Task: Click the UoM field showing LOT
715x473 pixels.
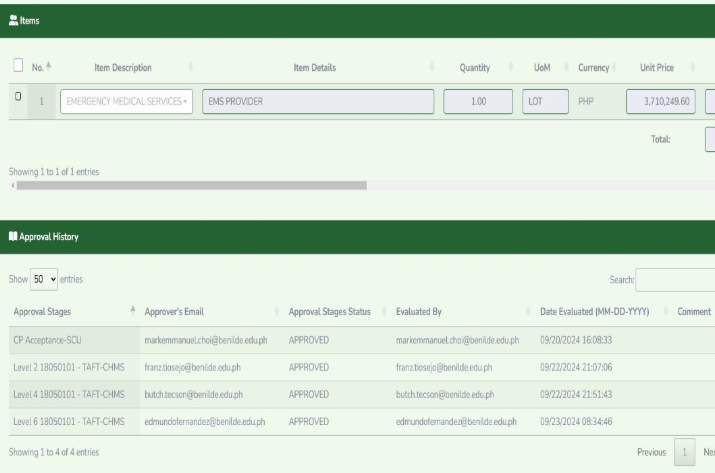Action: click(x=543, y=102)
